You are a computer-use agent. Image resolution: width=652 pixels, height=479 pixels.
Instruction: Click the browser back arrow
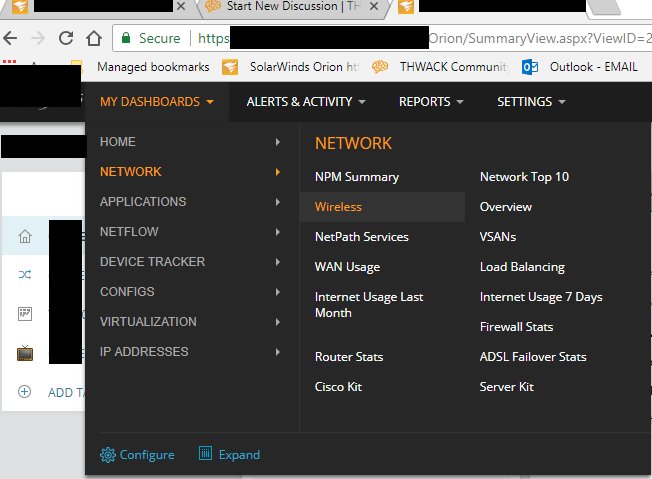tap(10, 38)
